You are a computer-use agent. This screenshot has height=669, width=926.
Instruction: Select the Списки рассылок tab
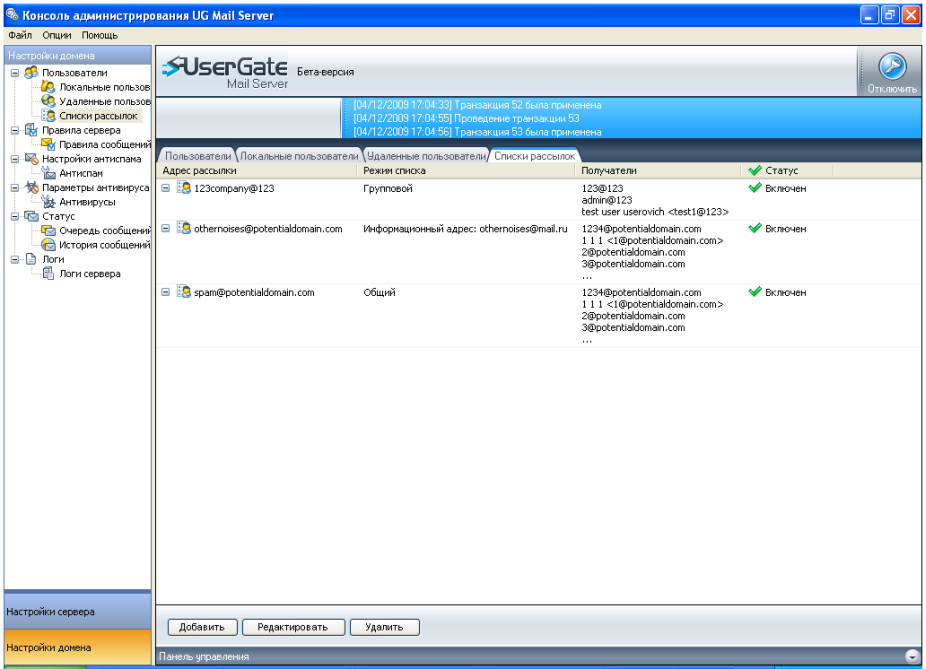click(x=534, y=156)
